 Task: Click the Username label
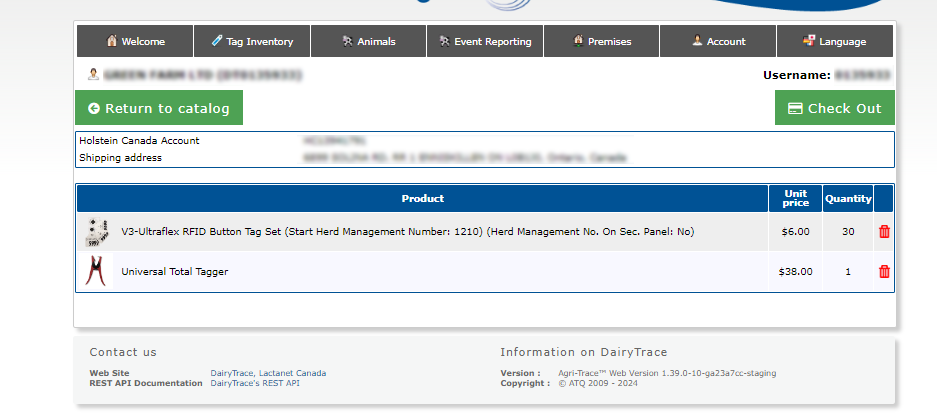pos(797,75)
